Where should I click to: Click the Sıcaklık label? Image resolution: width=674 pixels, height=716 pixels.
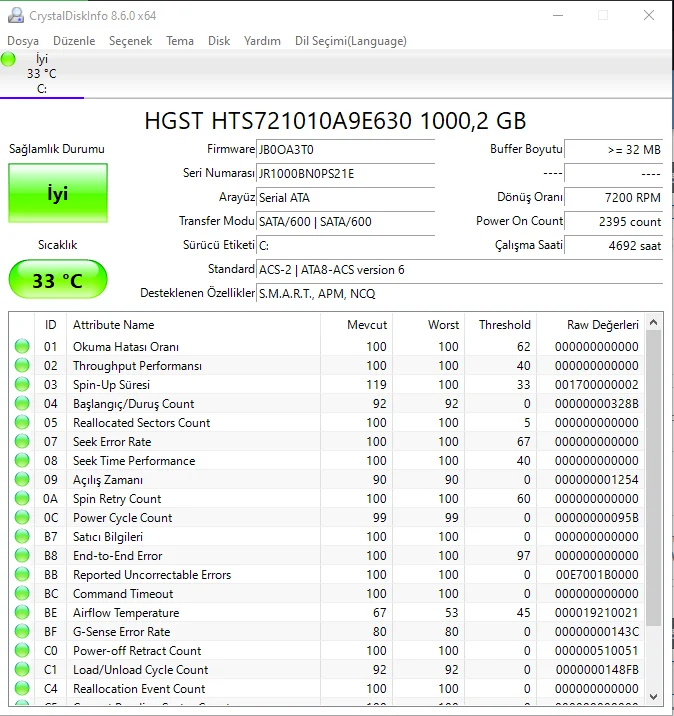click(x=58, y=245)
